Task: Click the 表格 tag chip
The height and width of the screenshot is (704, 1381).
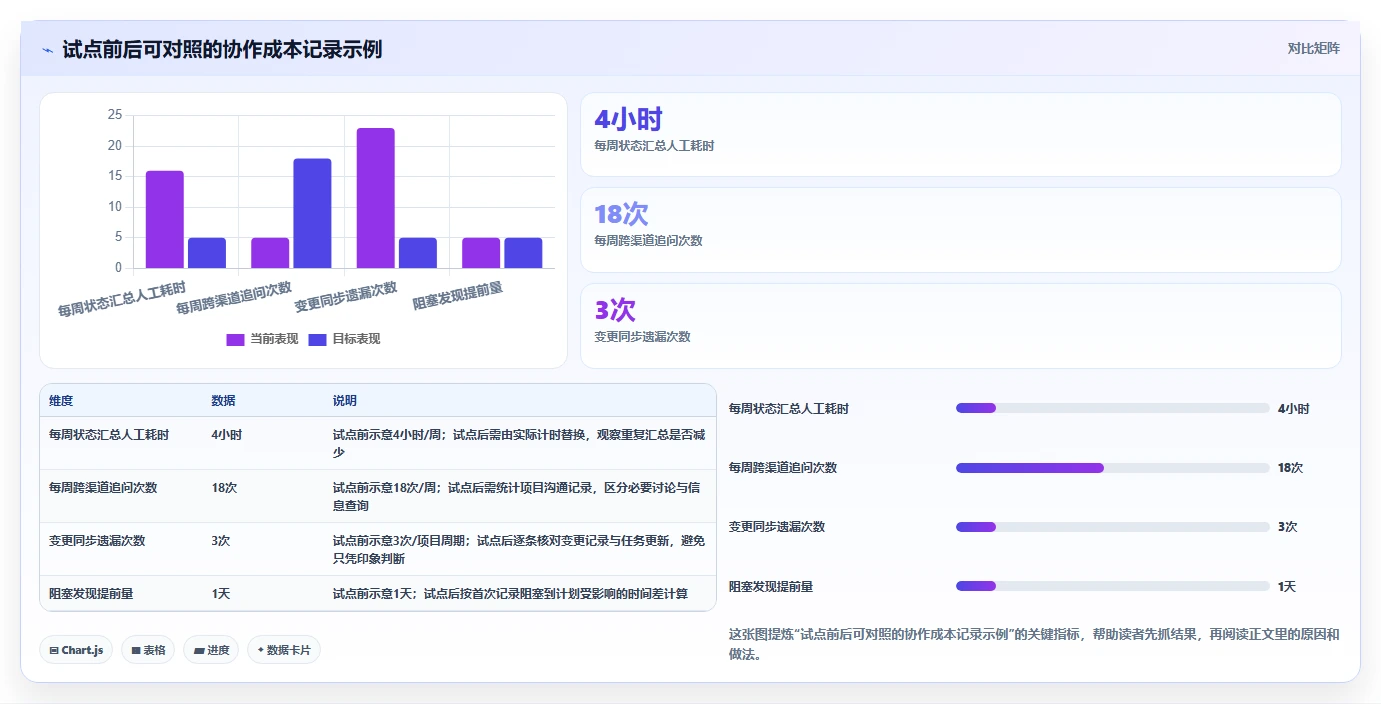Action: tap(148, 650)
